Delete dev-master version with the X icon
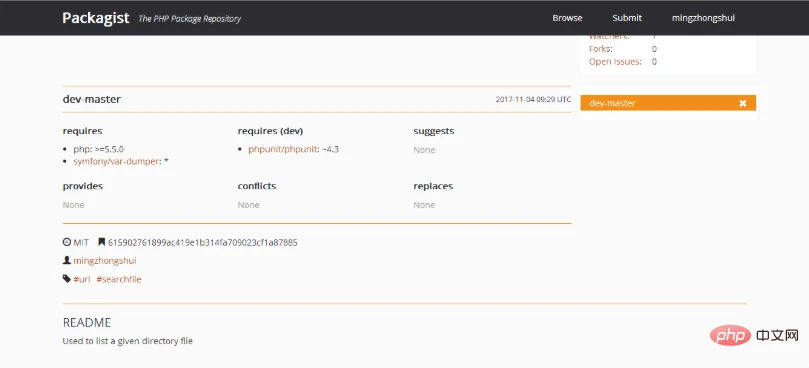The height and width of the screenshot is (368, 809). (742, 103)
